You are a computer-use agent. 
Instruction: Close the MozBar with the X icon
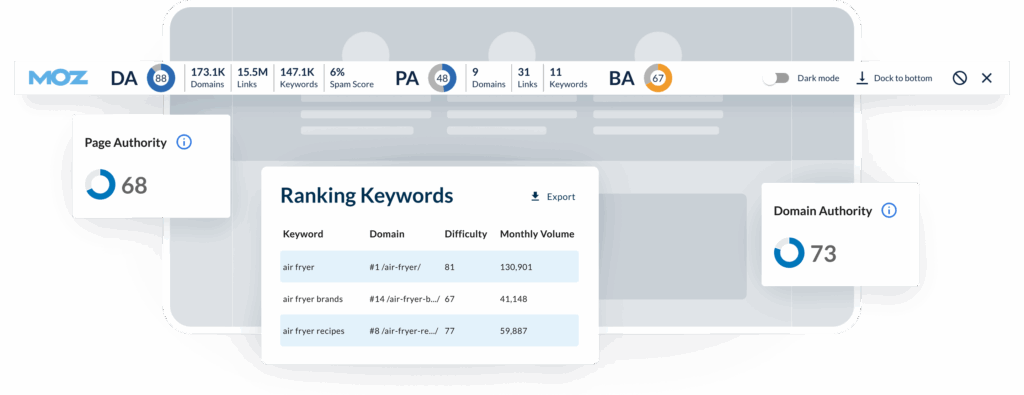[x=987, y=78]
